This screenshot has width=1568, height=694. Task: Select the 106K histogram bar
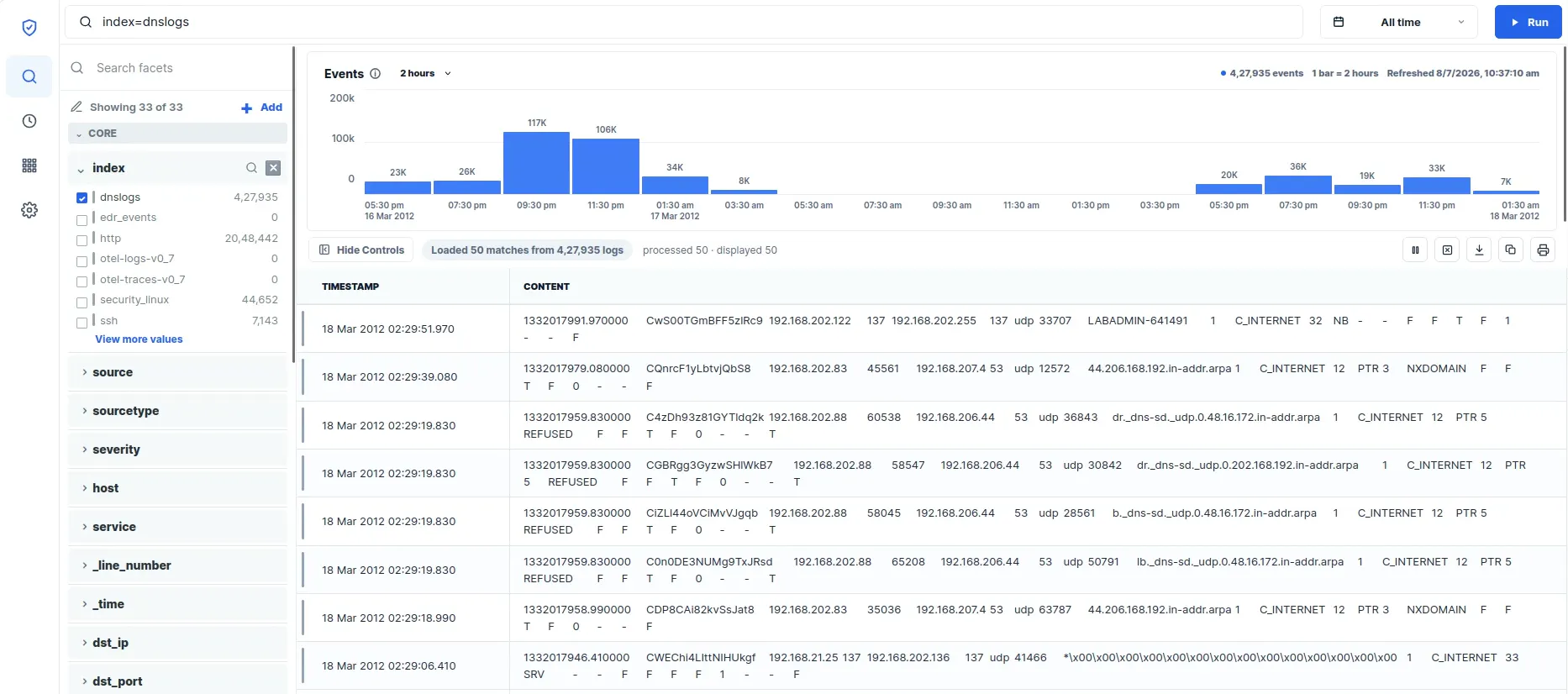(x=606, y=166)
